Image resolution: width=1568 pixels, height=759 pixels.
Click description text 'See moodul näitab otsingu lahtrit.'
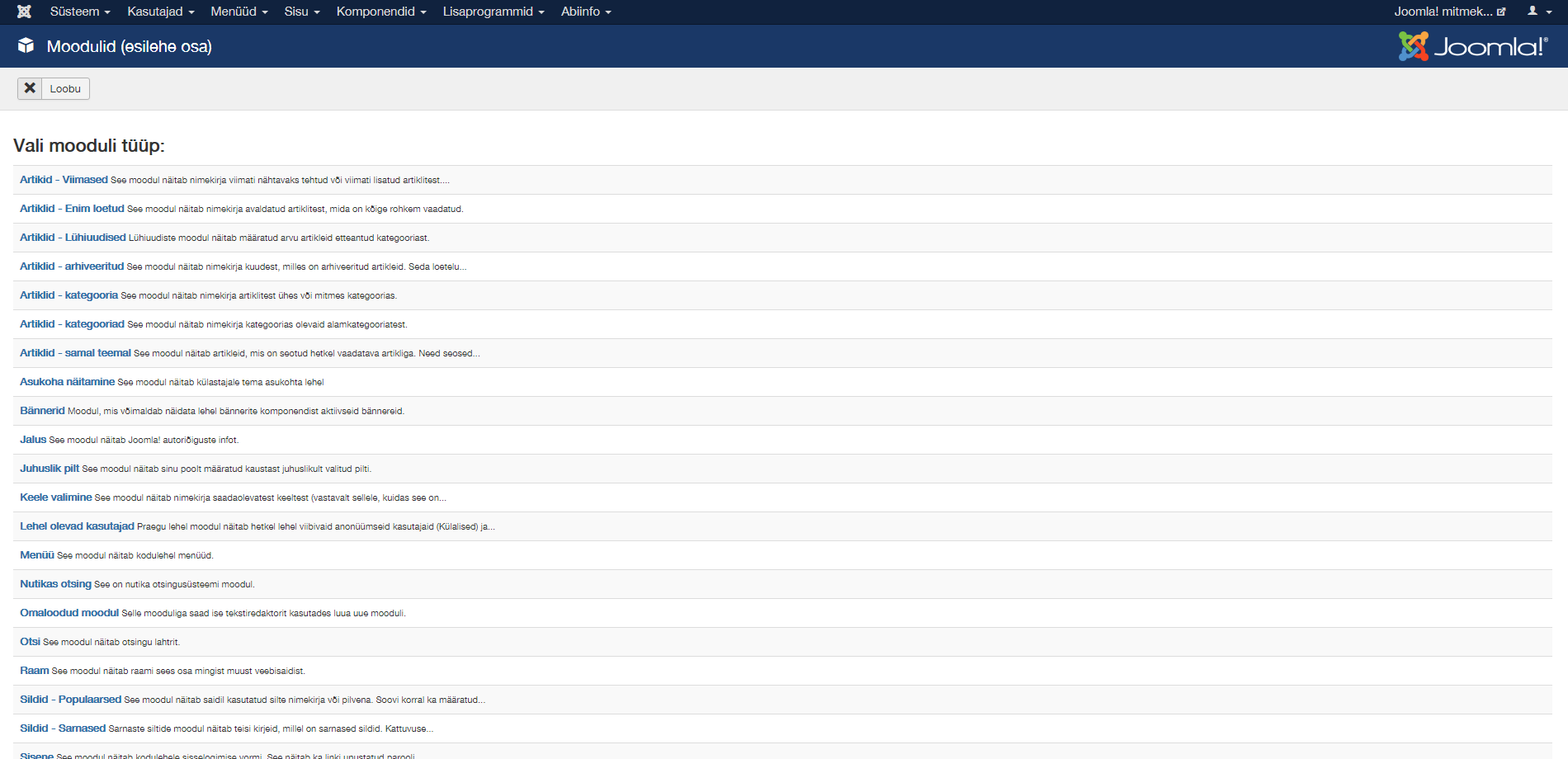coord(111,643)
